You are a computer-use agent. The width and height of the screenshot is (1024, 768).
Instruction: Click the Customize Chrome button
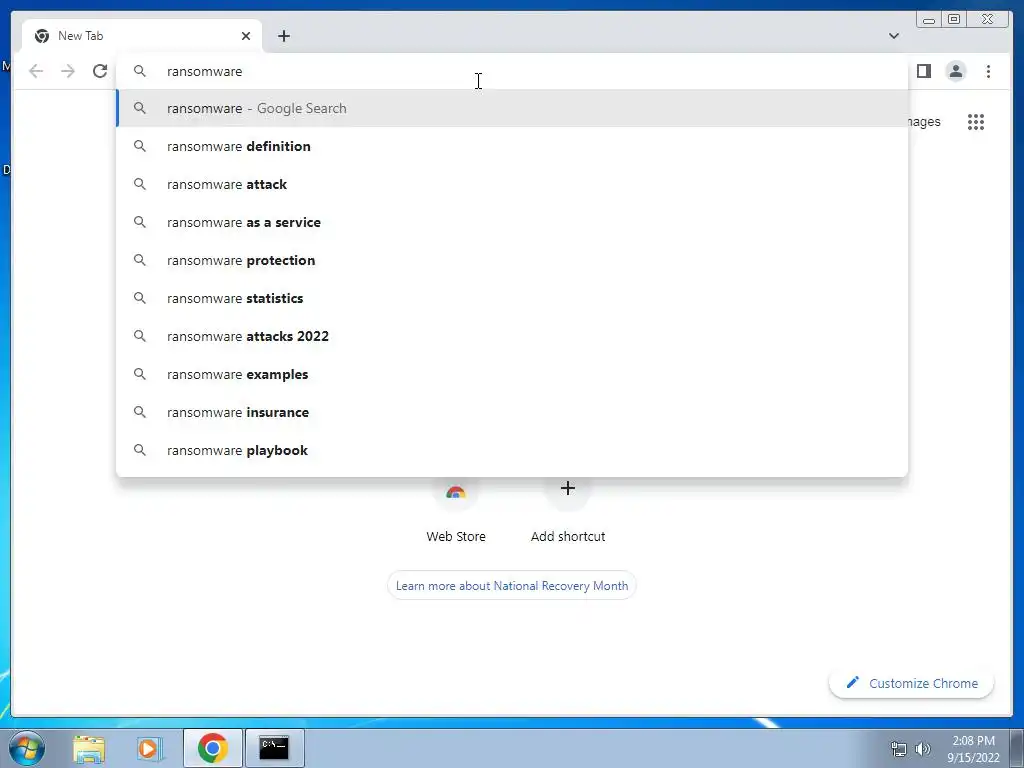tap(912, 683)
